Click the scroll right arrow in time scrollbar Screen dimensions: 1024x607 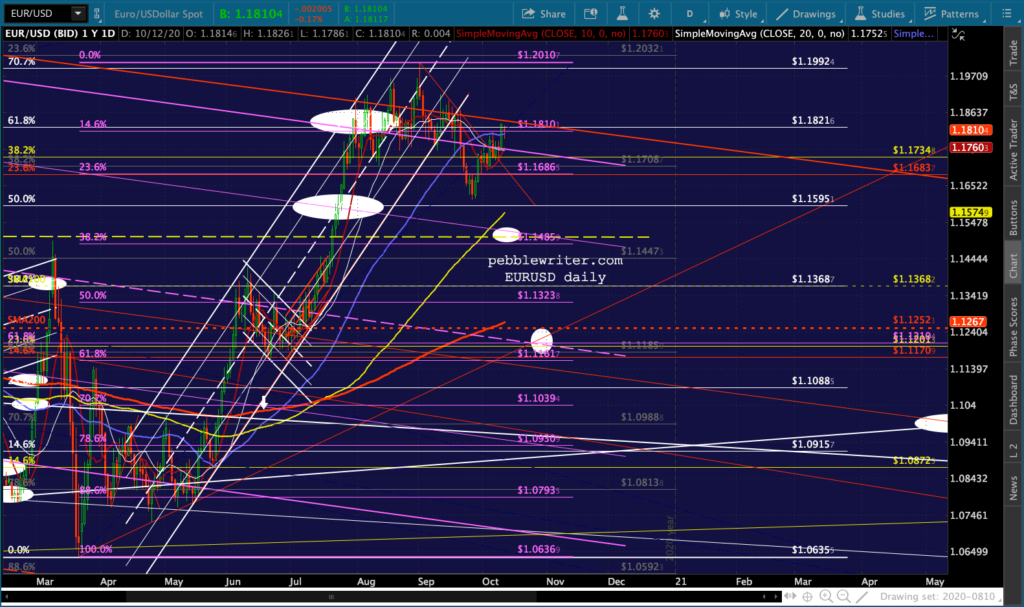[x=776, y=597]
